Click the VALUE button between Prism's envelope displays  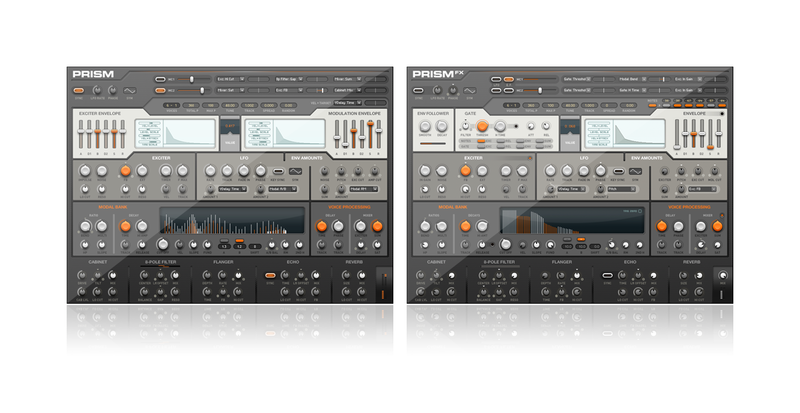(x=230, y=143)
